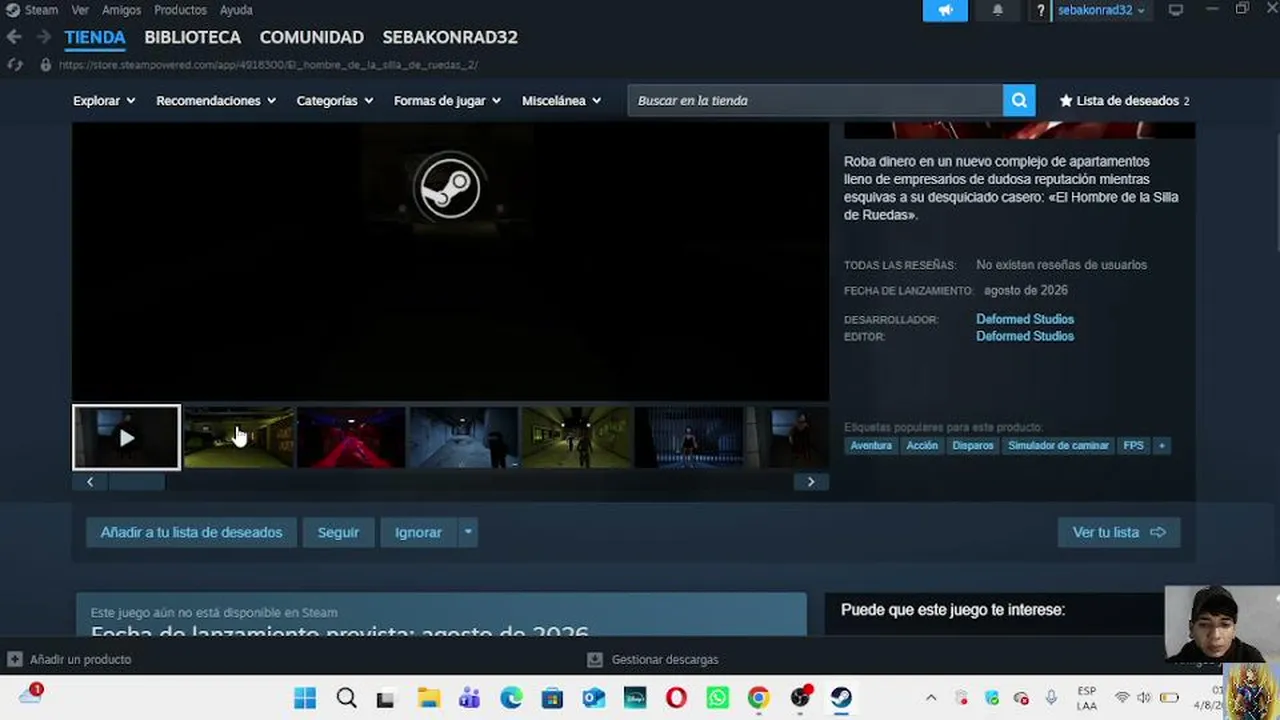The width and height of the screenshot is (1280, 720).
Task: Click the Ignorar button
Action: point(418,532)
